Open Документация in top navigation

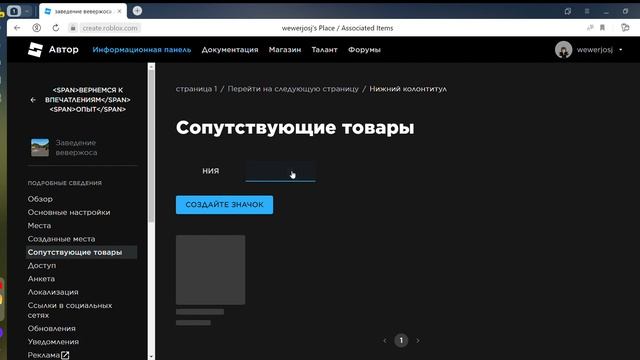point(230,50)
